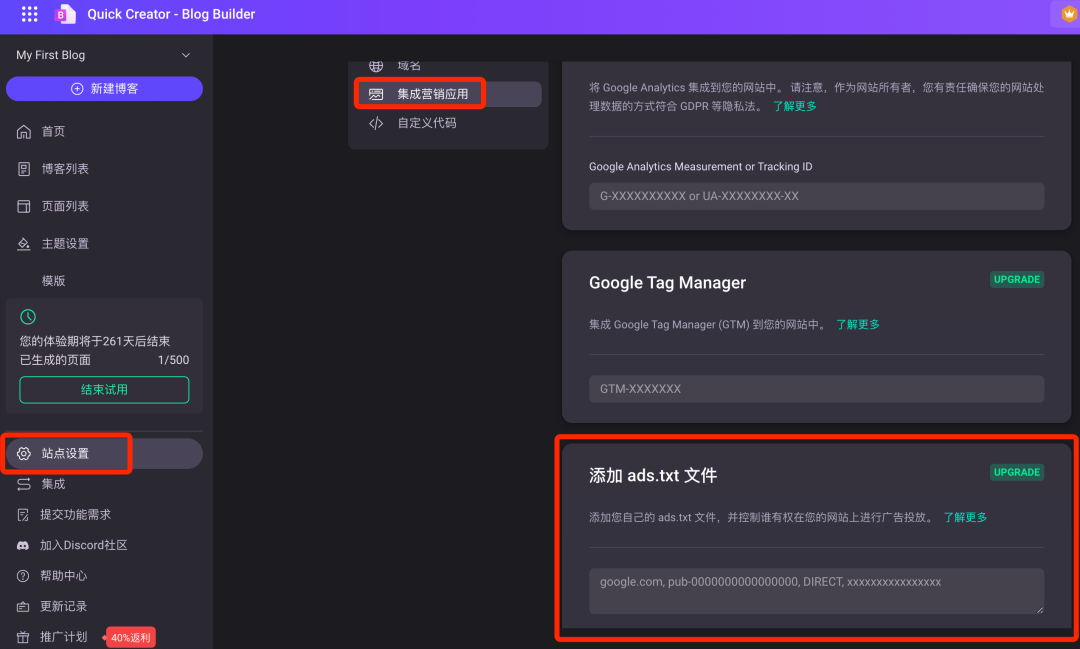The width and height of the screenshot is (1080, 649).
Task: Click the Quick Creator - Blog Builder title
Action: click(x=171, y=14)
